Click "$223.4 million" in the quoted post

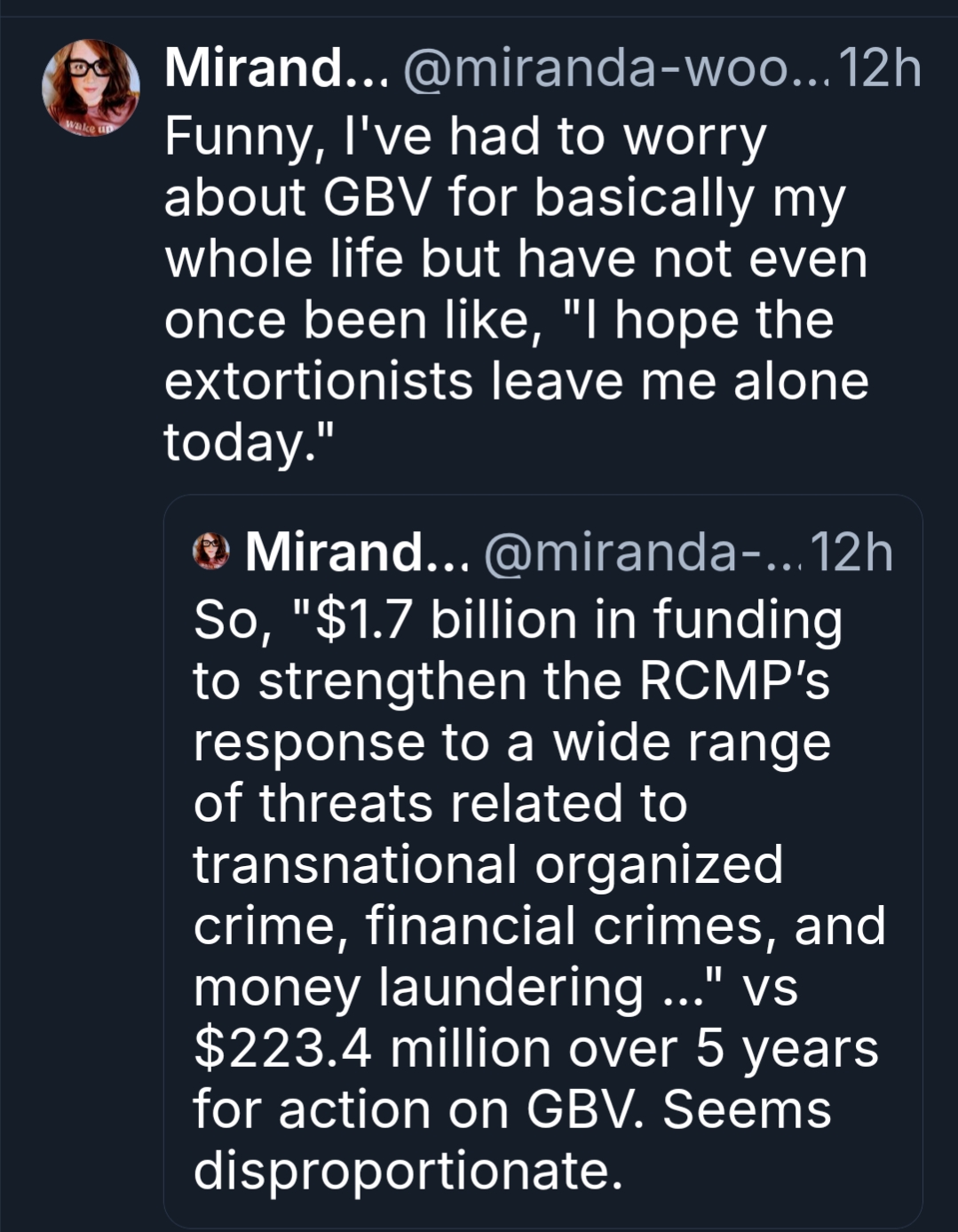coord(371,1048)
